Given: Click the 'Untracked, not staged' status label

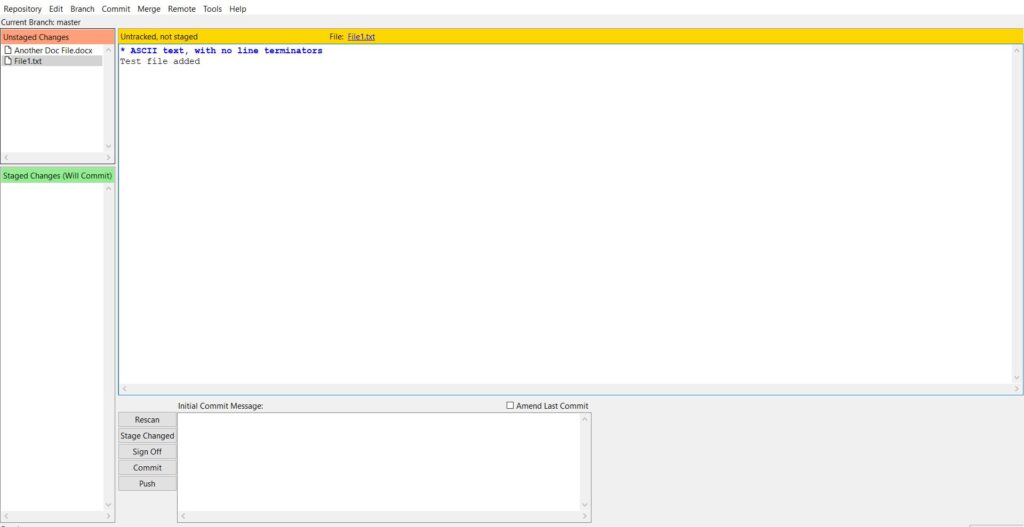Looking at the screenshot, I should pos(159,37).
